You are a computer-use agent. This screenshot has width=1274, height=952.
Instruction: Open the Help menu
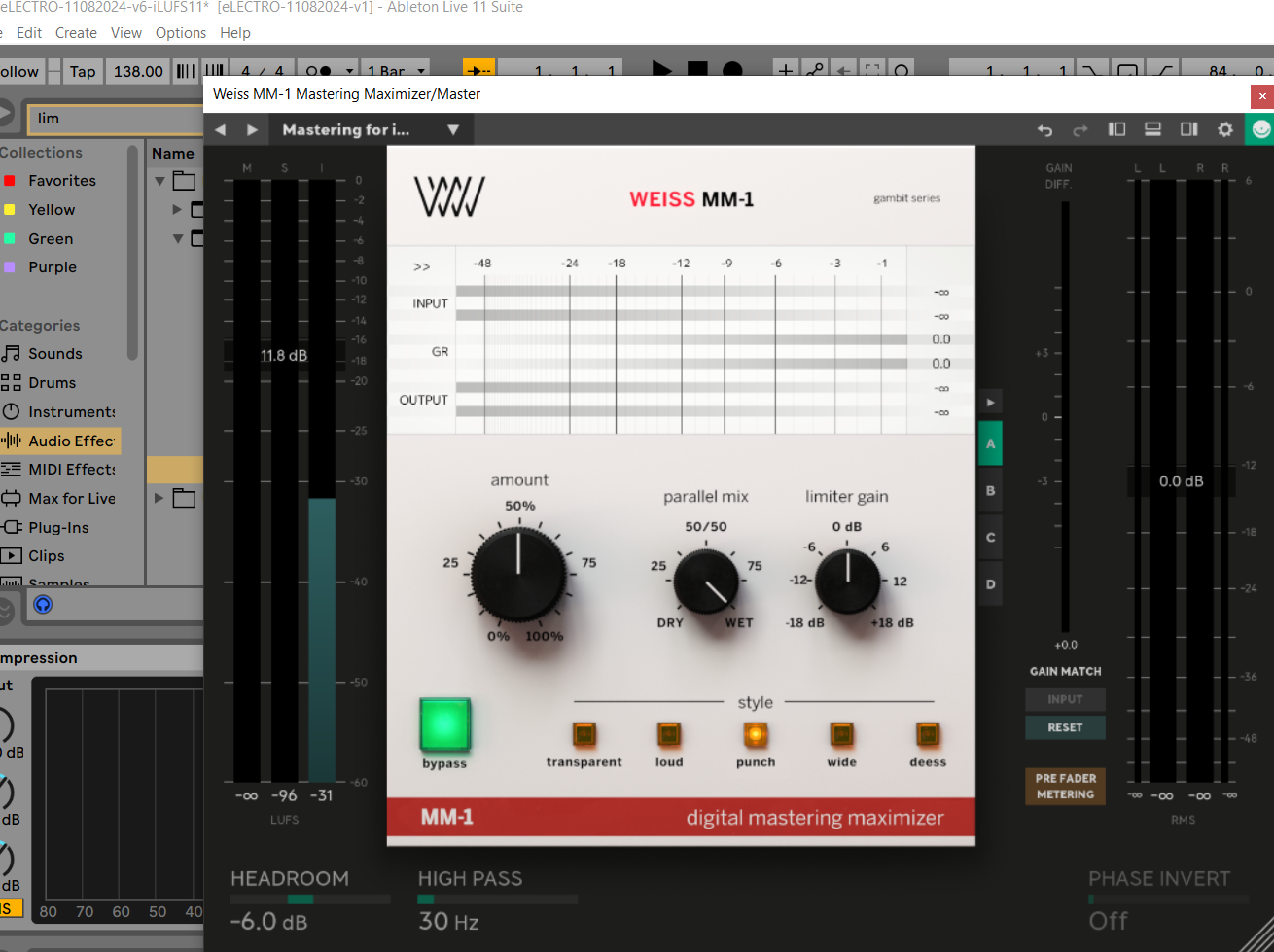(x=235, y=33)
